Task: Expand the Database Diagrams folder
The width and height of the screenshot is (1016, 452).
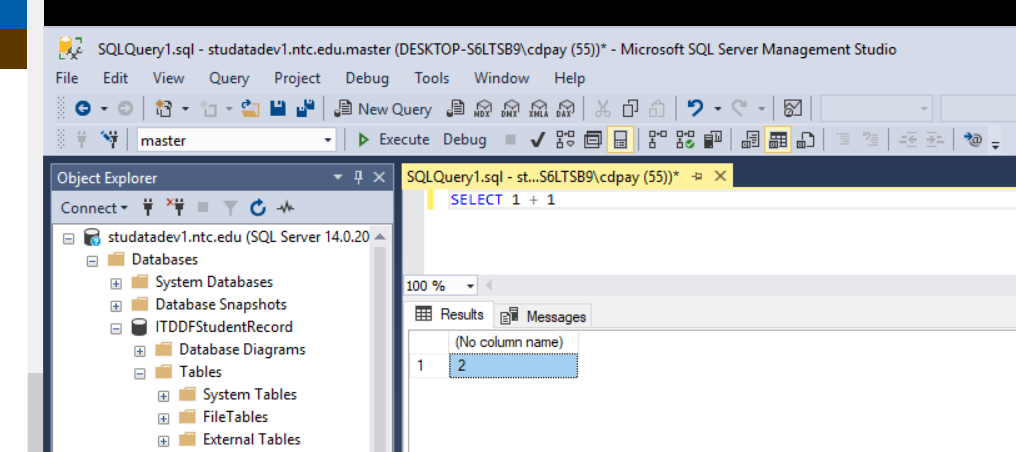Action: 139,350
